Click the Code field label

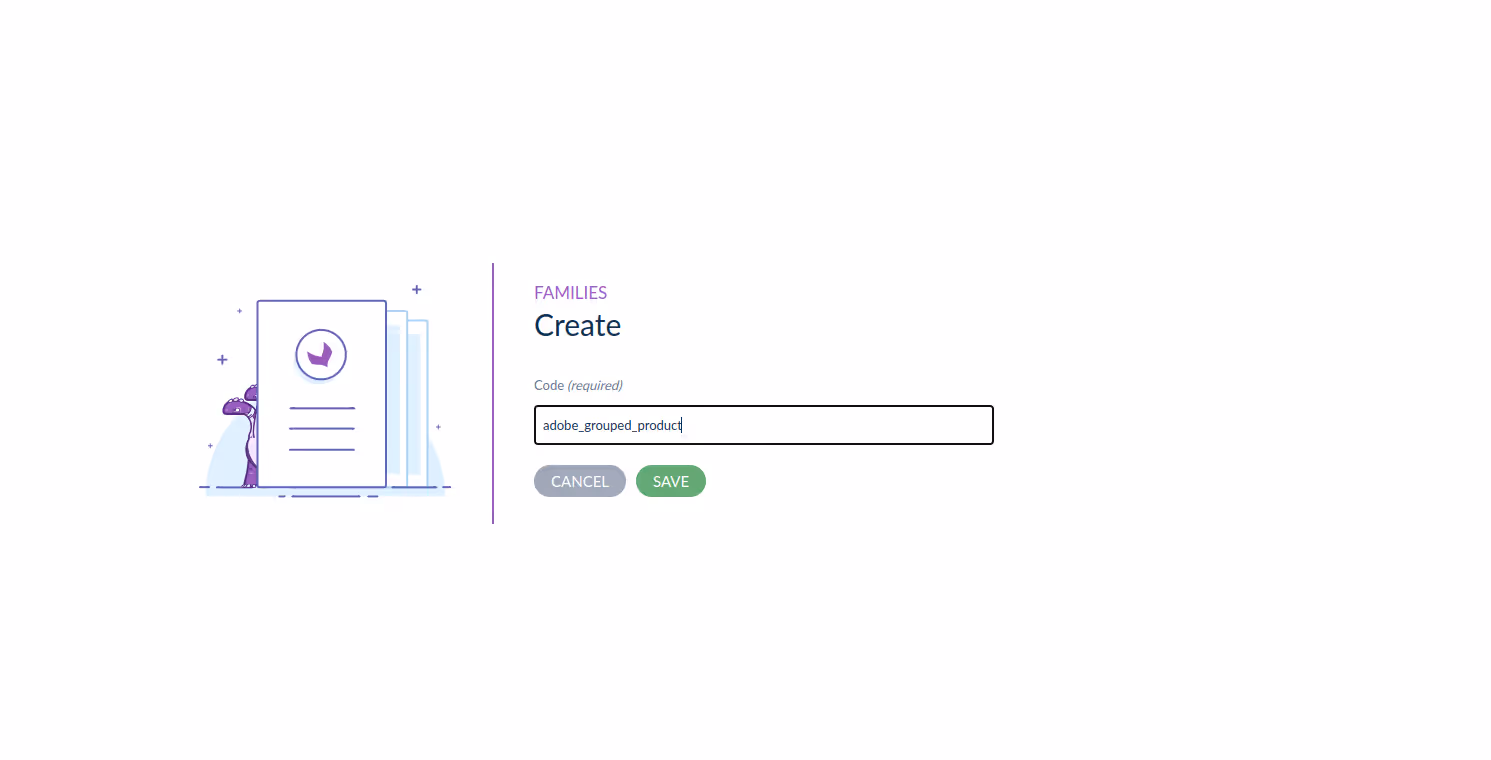click(549, 385)
